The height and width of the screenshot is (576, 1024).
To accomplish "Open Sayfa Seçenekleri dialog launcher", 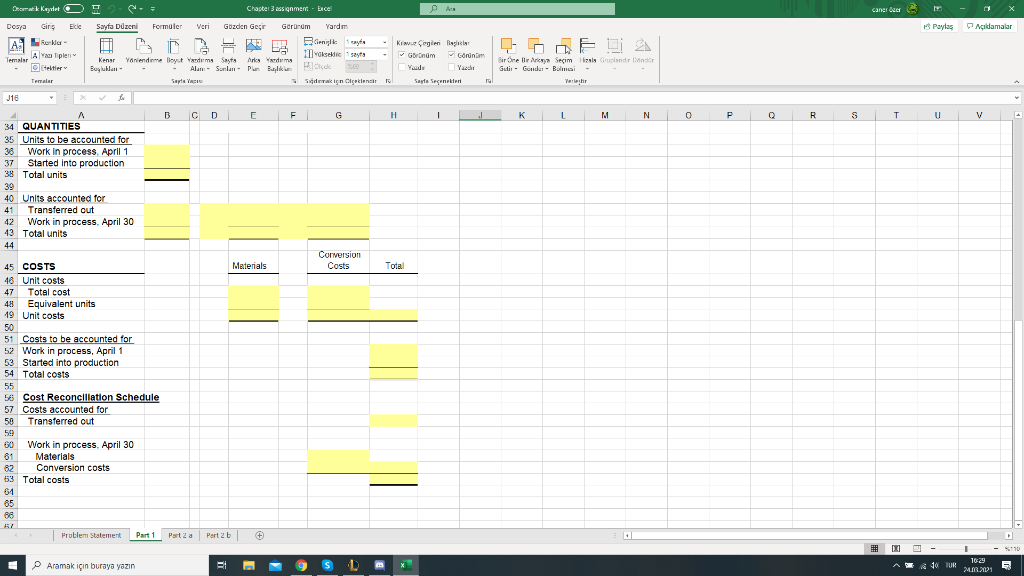I will tap(488, 81).
